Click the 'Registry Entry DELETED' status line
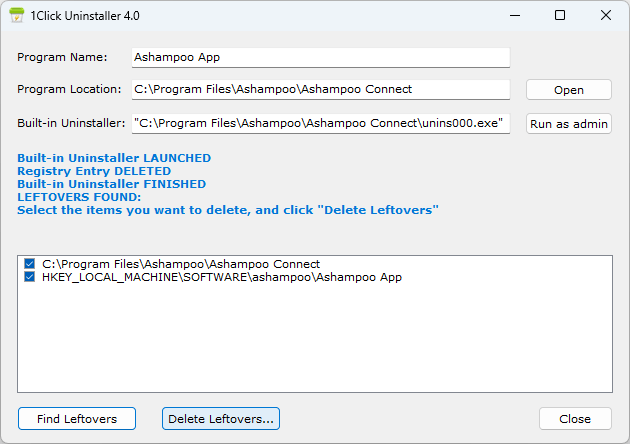Screen dimensions: 630x444 94,171
